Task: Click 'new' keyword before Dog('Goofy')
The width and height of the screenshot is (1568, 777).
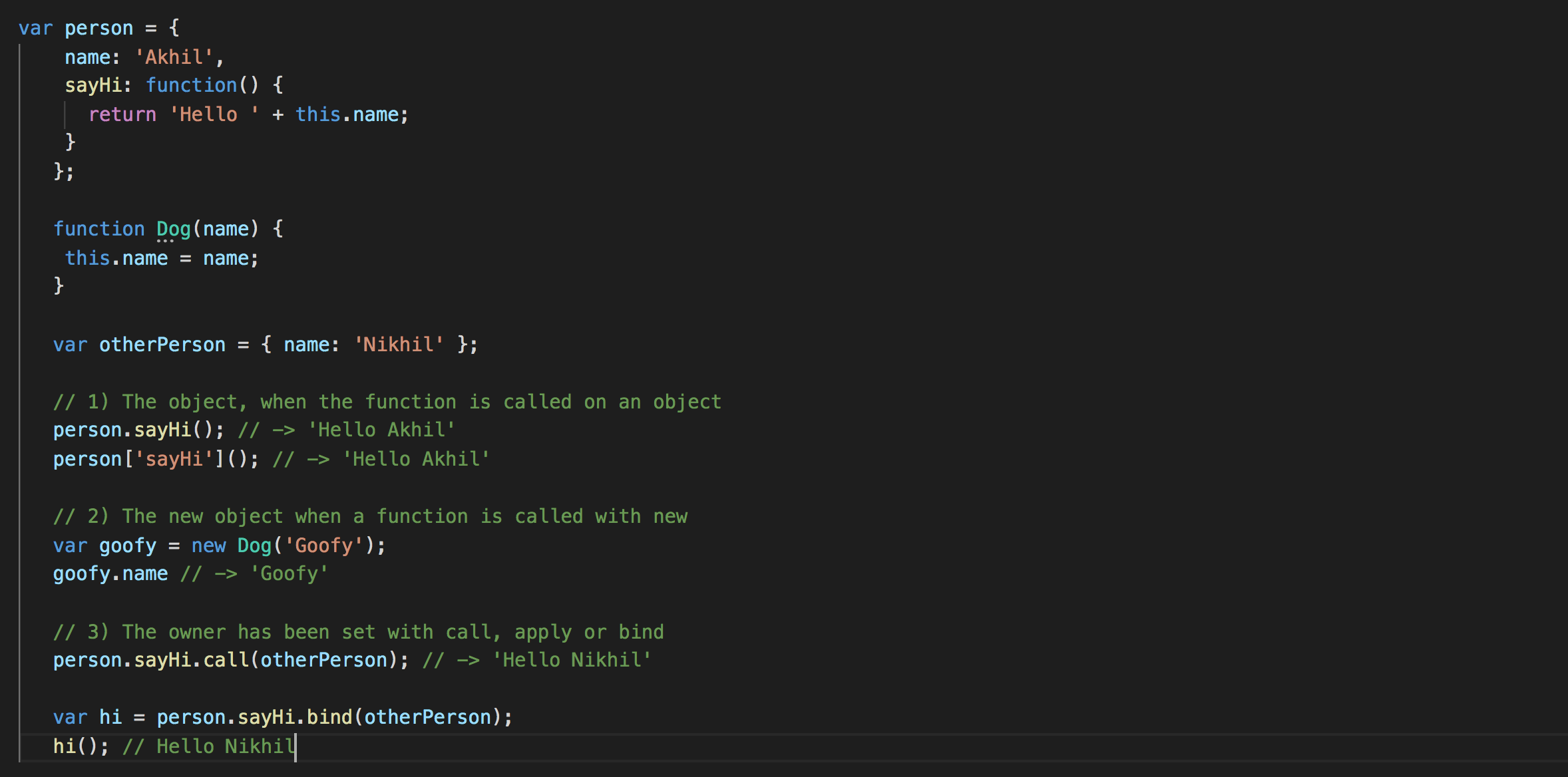Action: tap(209, 545)
